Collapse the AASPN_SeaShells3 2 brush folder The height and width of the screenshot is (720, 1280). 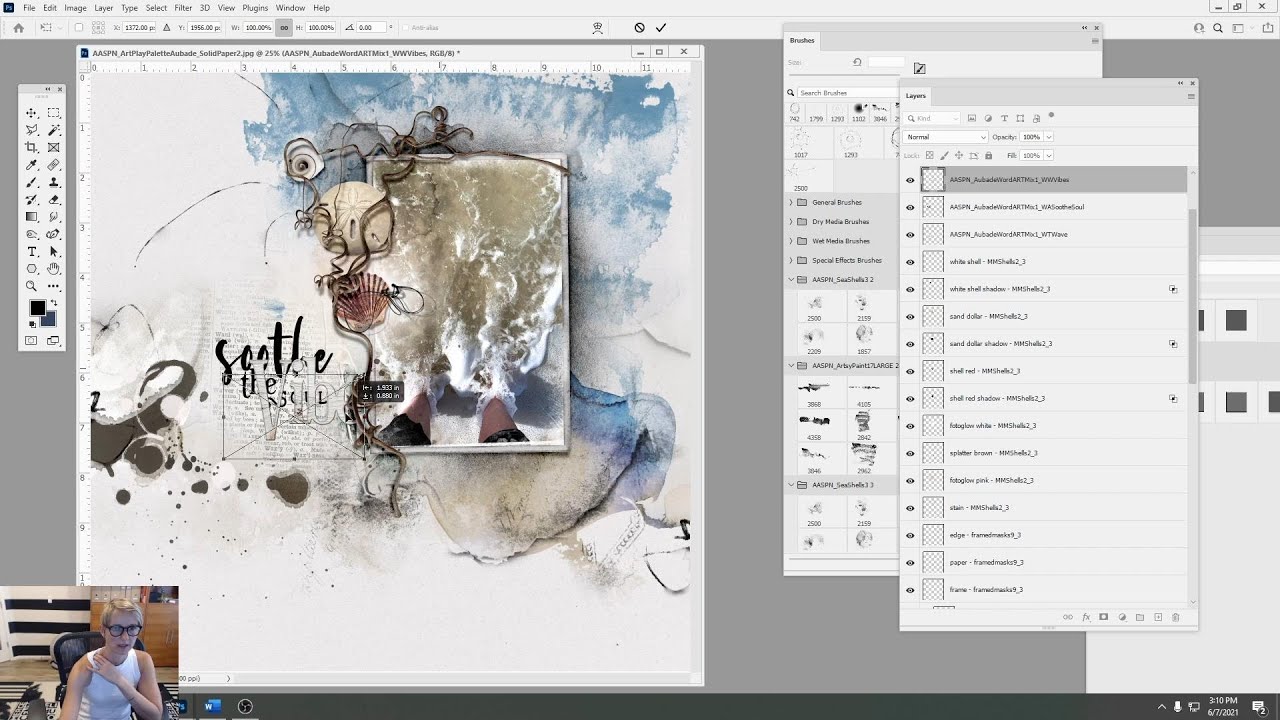click(x=791, y=280)
